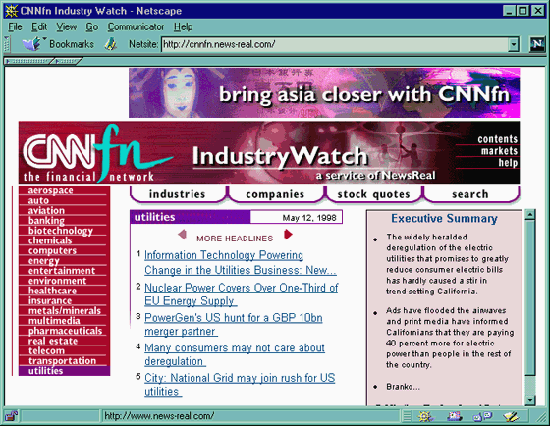Expand the collapsed toolbar handle on the left
Image resolution: width=550 pixels, height=426 pixels.
pos(27,61)
